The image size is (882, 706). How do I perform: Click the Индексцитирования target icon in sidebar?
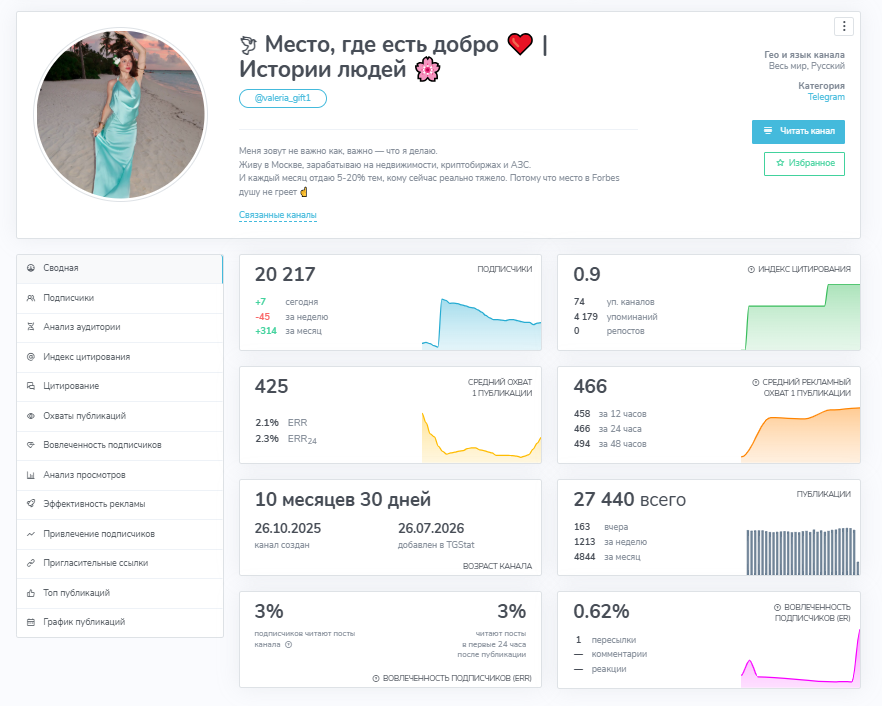pyautogui.click(x=31, y=357)
